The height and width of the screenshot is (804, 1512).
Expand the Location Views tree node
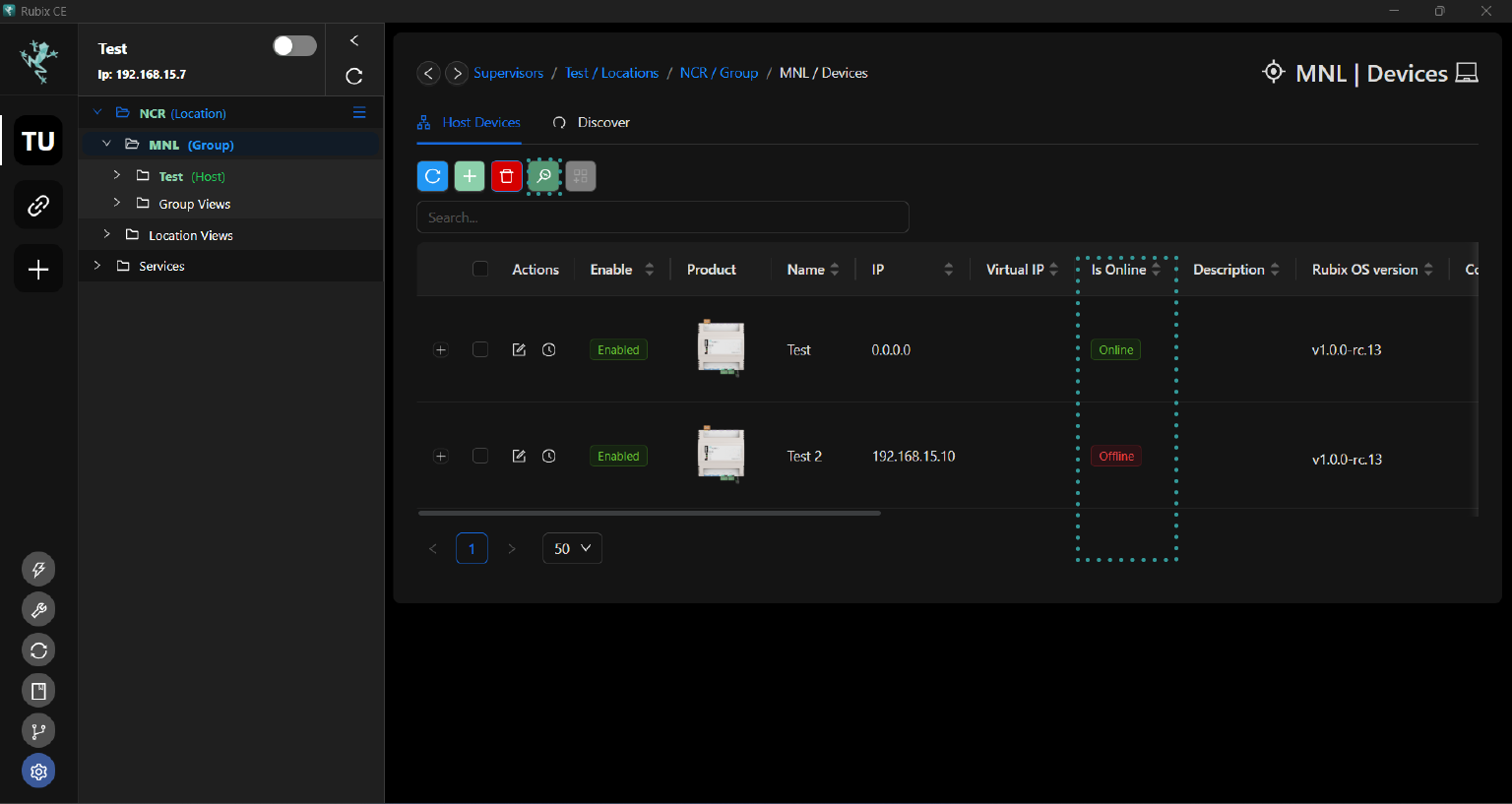point(107,234)
